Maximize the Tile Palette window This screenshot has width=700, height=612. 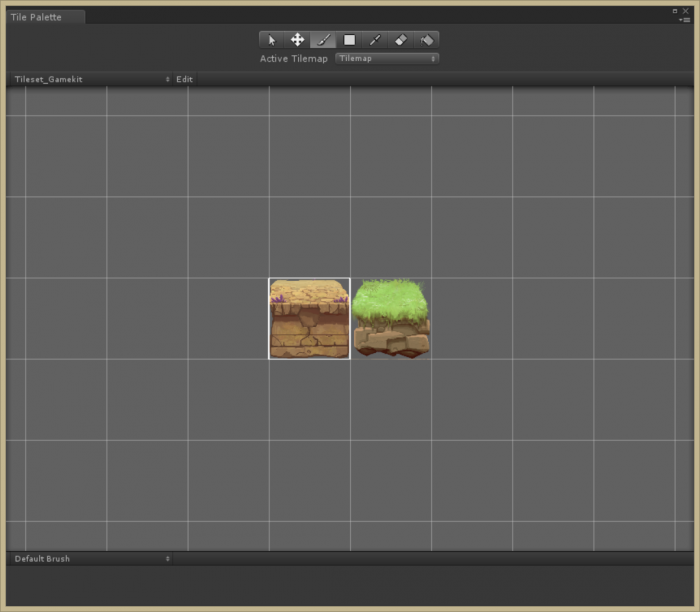[676, 11]
